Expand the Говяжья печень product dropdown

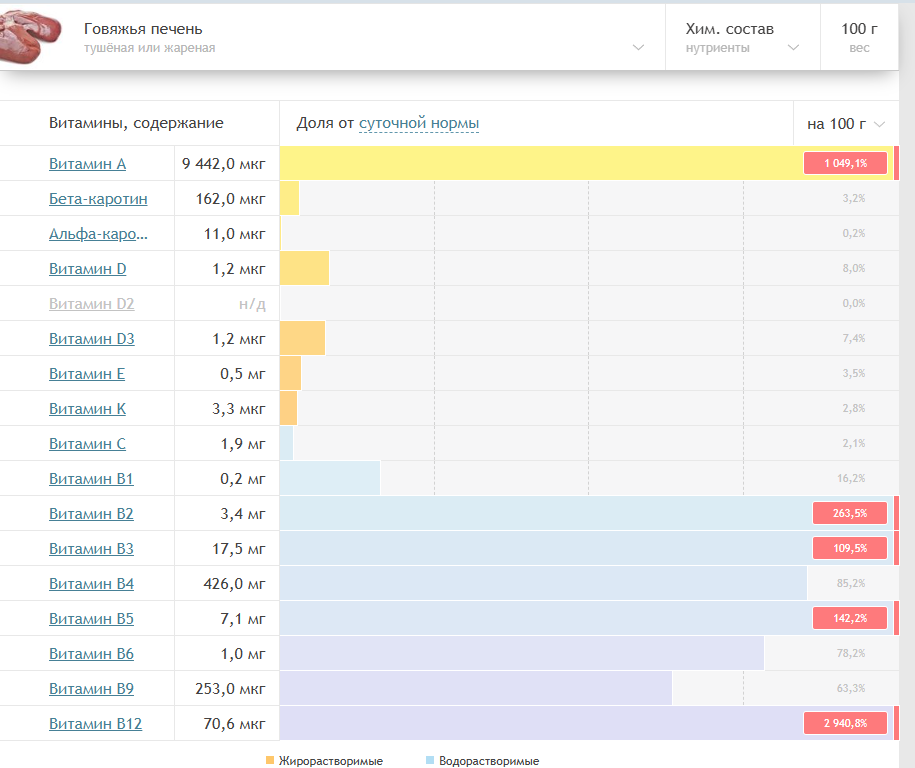[638, 47]
